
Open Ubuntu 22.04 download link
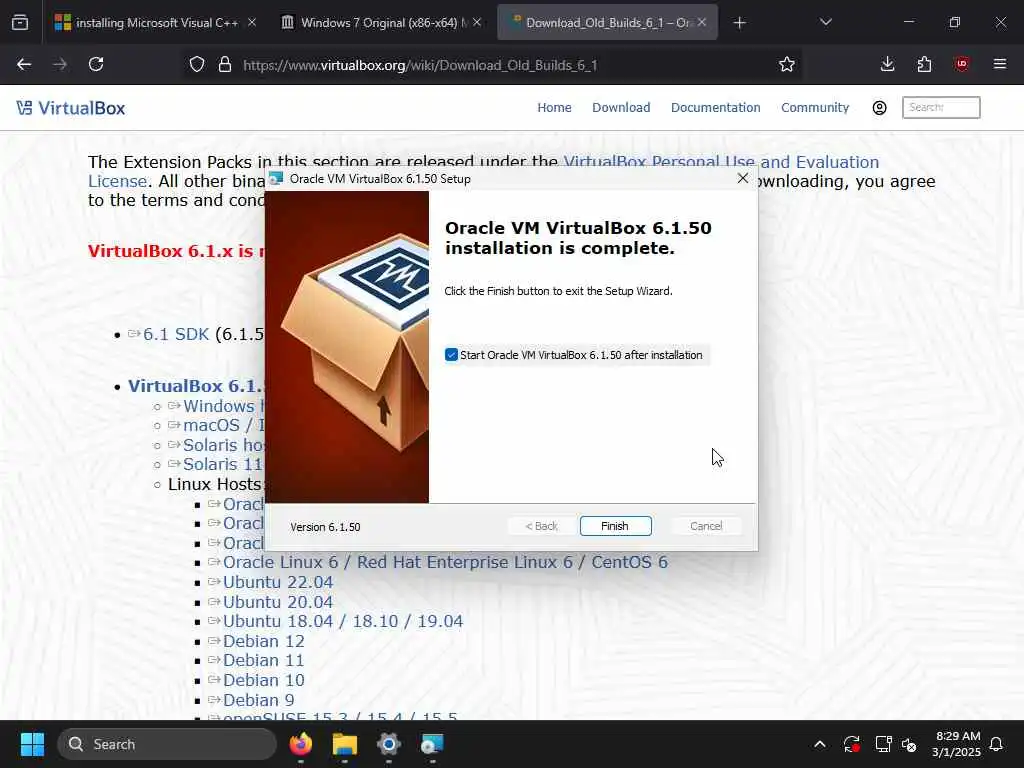pyautogui.click(x=278, y=582)
